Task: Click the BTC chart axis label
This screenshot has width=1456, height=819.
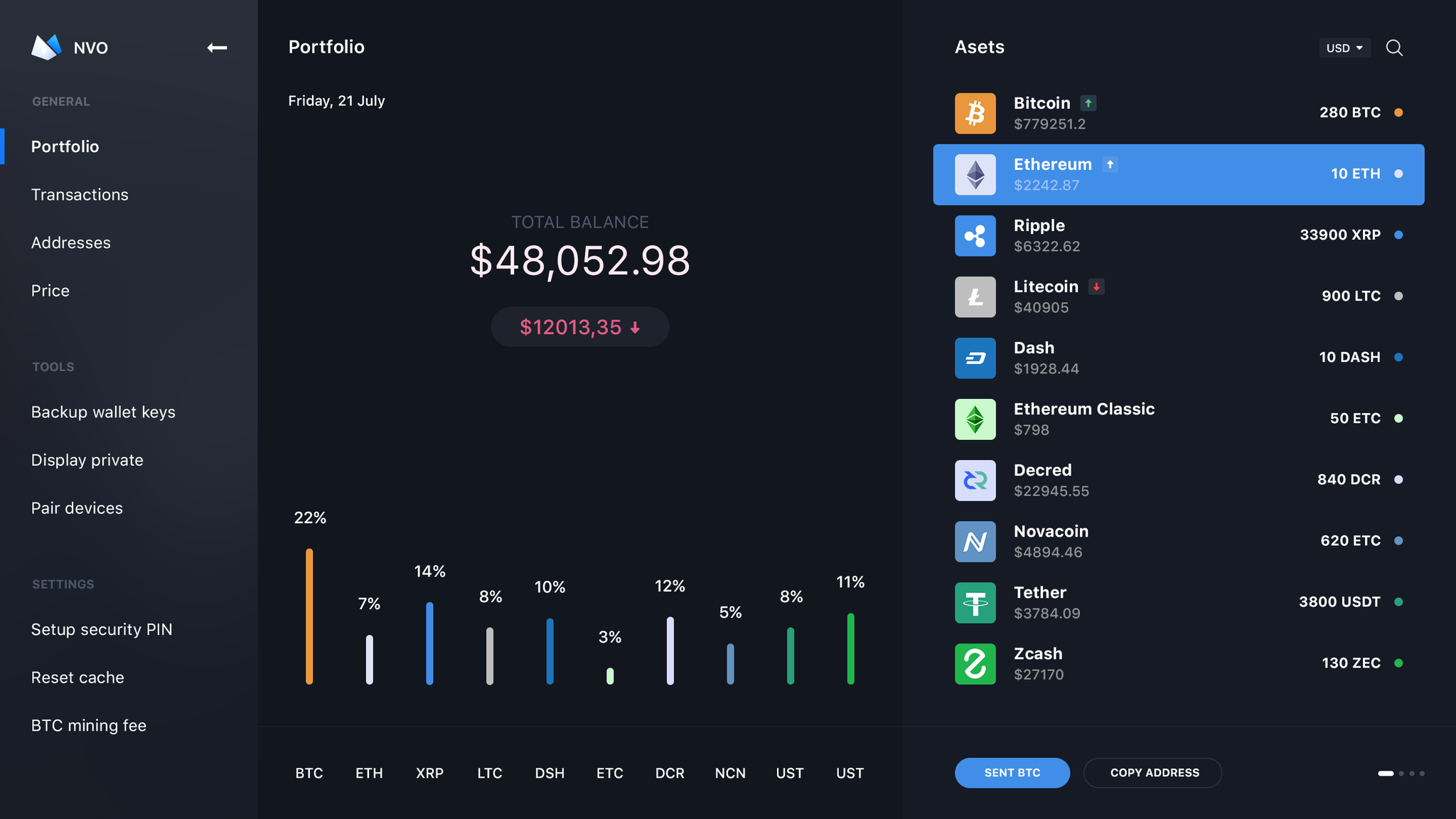Action: (x=309, y=773)
